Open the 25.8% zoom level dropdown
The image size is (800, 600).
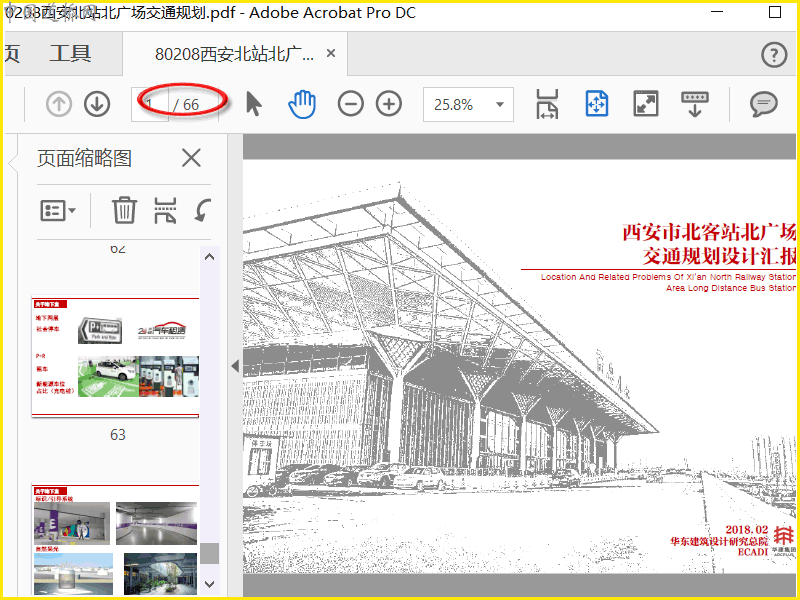(468, 105)
